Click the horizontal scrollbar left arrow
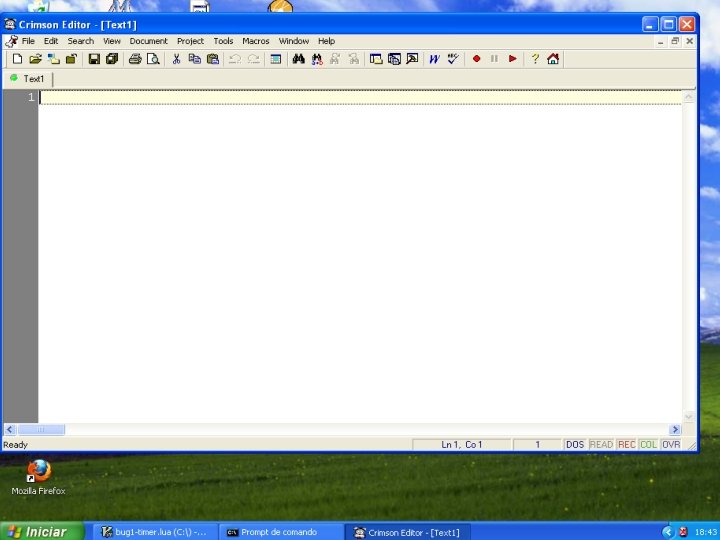The image size is (720, 540). click(x=10, y=429)
